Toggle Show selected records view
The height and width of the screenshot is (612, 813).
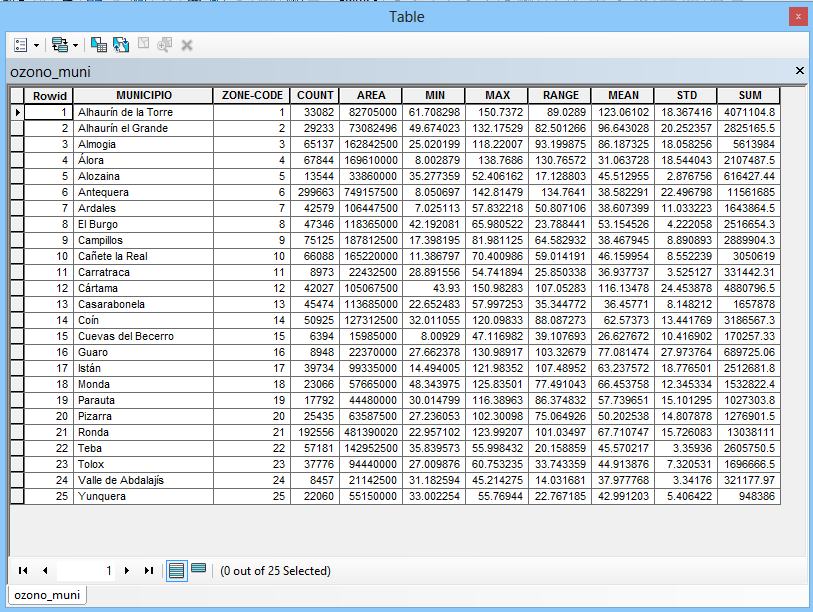(x=198, y=570)
